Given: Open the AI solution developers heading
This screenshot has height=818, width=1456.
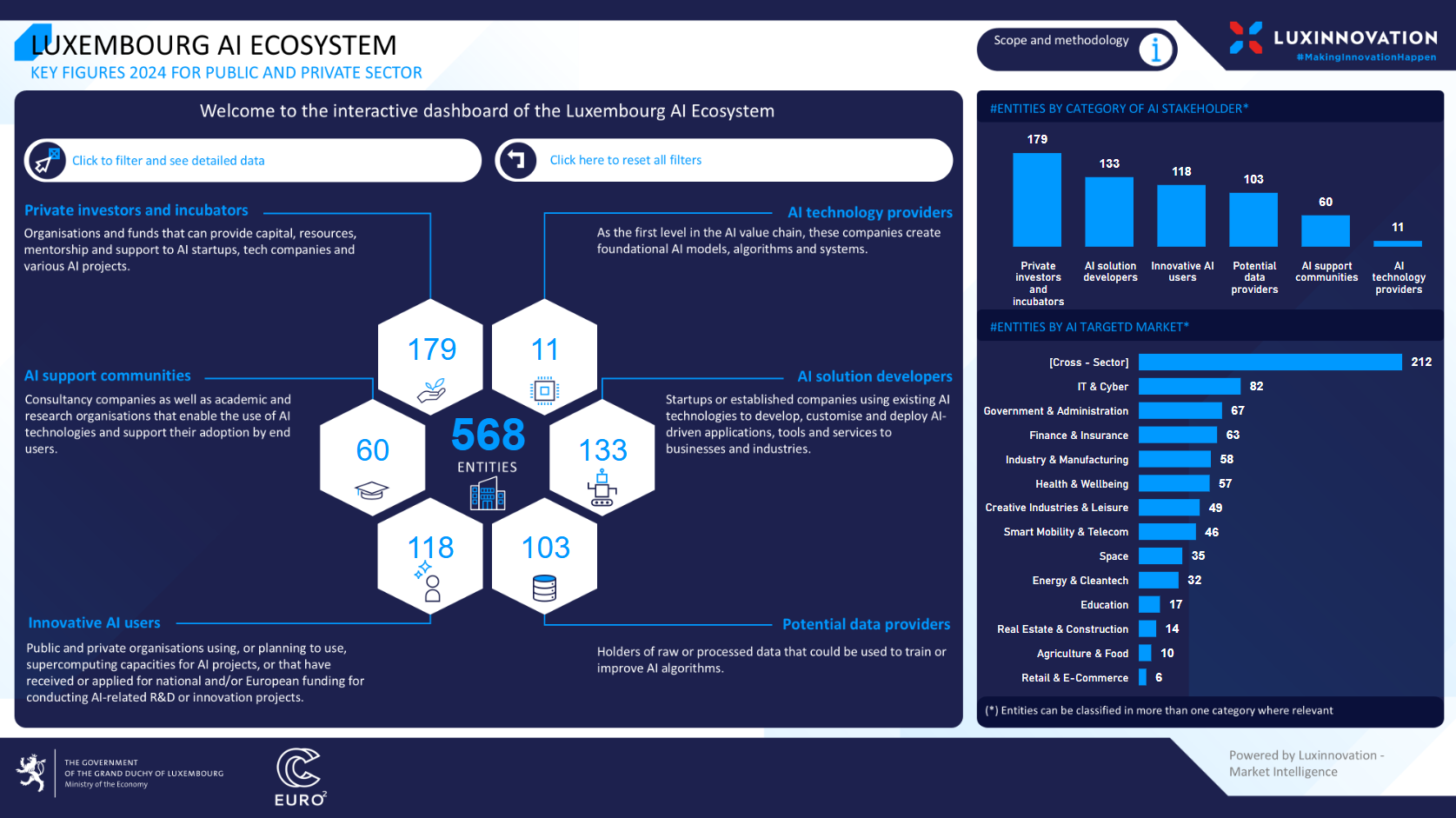Looking at the screenshot, I should click(x=874, y=376).
